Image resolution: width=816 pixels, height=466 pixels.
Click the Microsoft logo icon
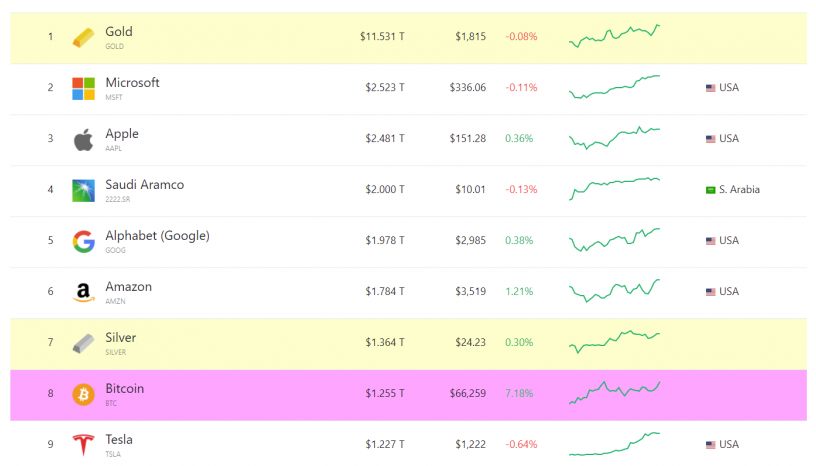pos(83,88)
